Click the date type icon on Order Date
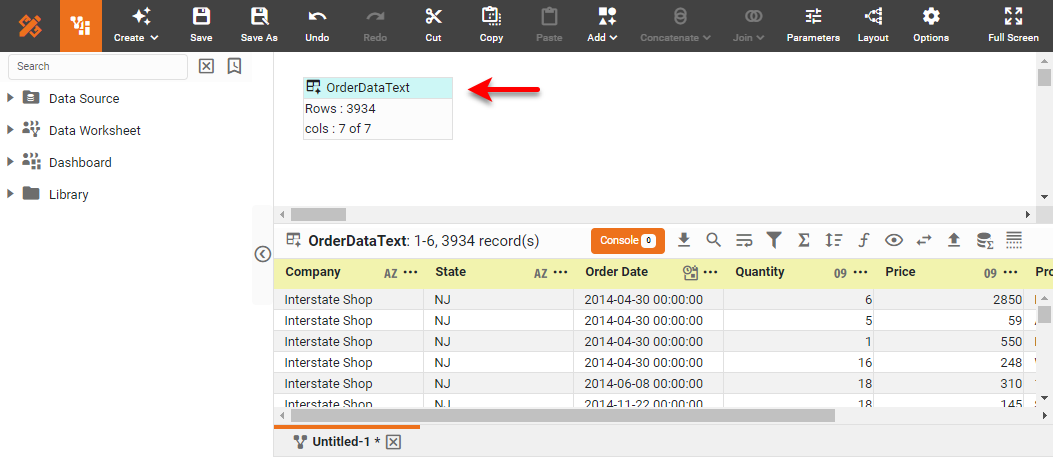The height and width of the screenshot is (457, 1053). 691,272
